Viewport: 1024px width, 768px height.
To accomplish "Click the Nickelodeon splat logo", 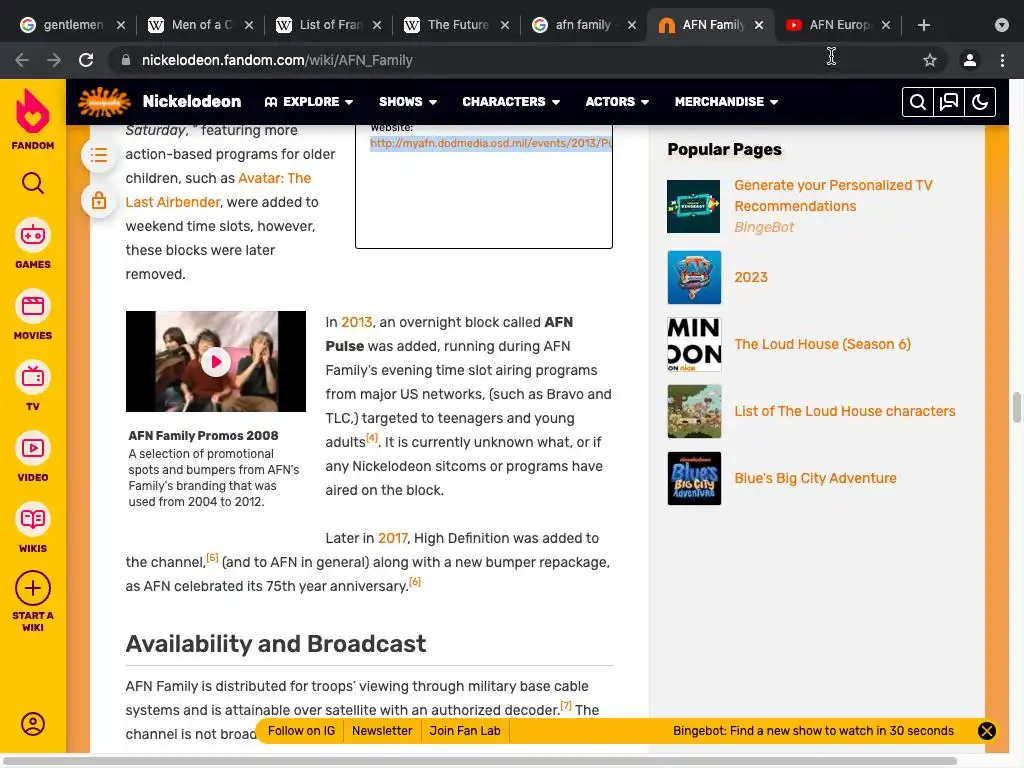I will 104,102.
